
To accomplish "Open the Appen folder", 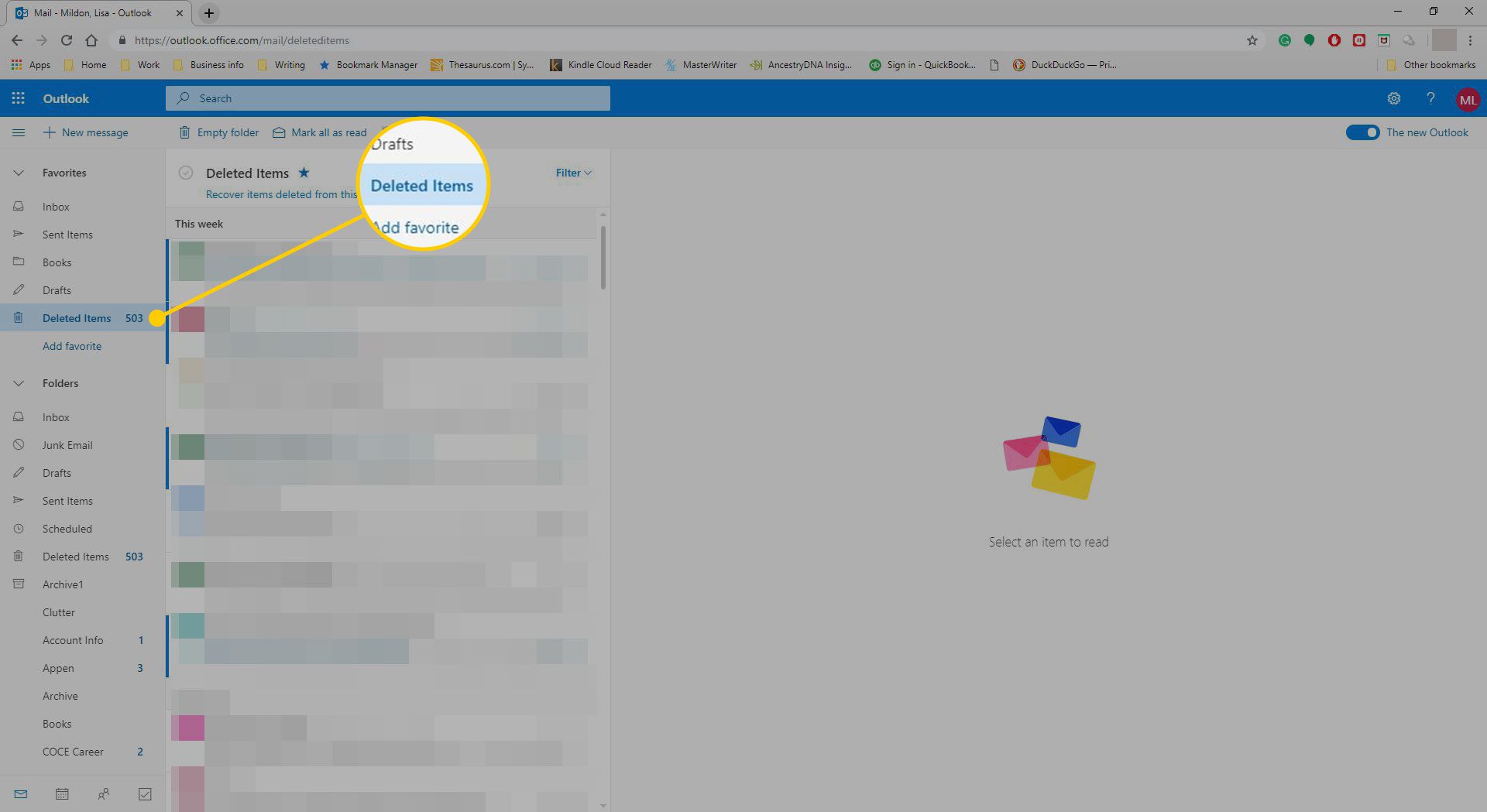I will click(x=82, y=668).
